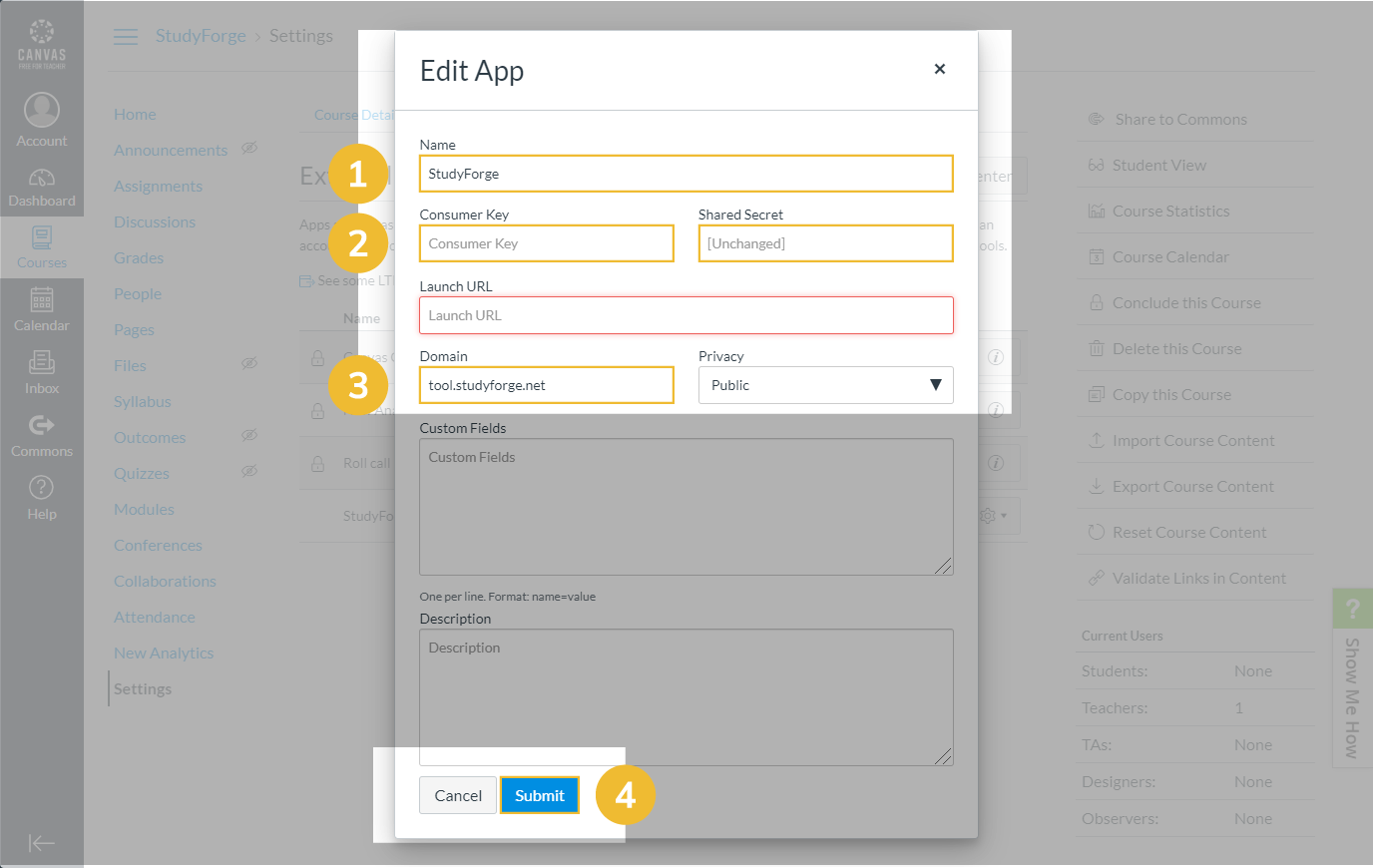Open Assignments in the course menu

tap(158, 187)
